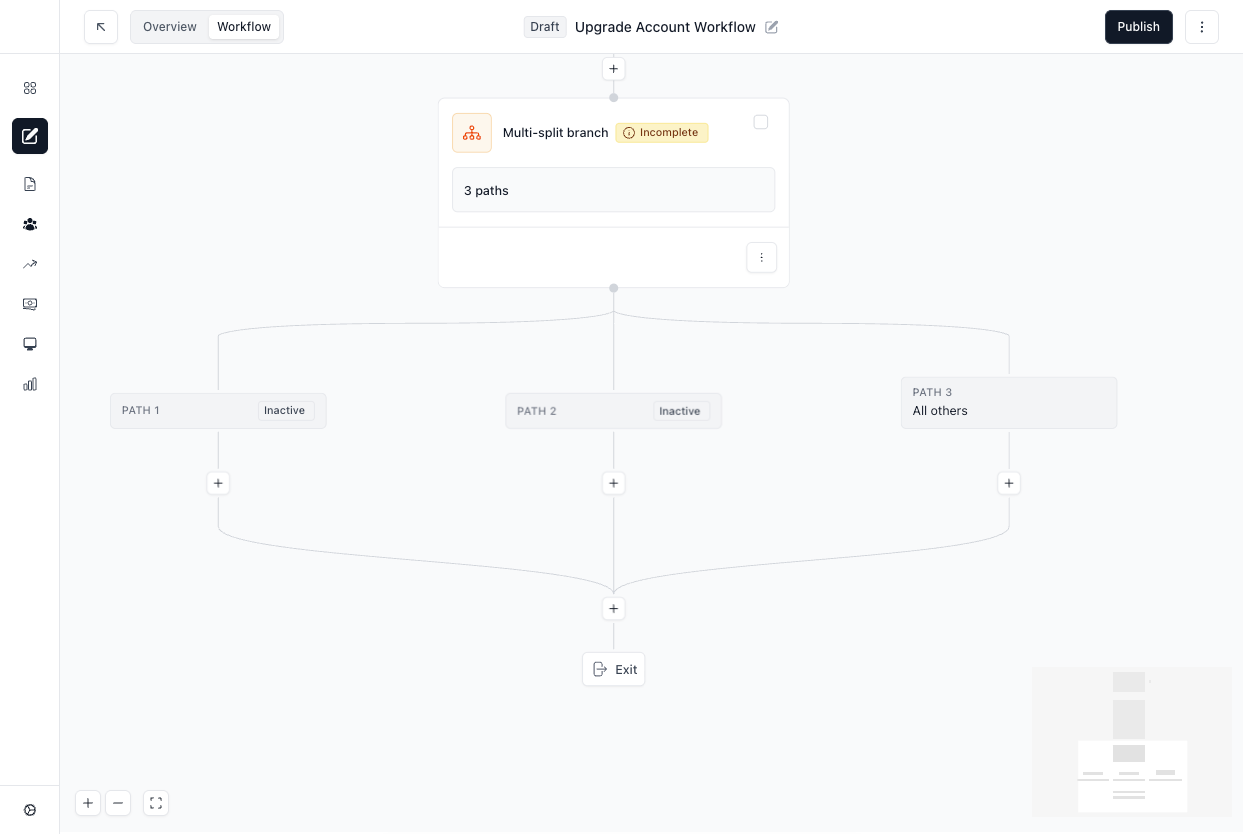This screenshot has height=834, width=1243.
Task: Tick the Multi-split branch node checkbox
Action: coord(761,122)
